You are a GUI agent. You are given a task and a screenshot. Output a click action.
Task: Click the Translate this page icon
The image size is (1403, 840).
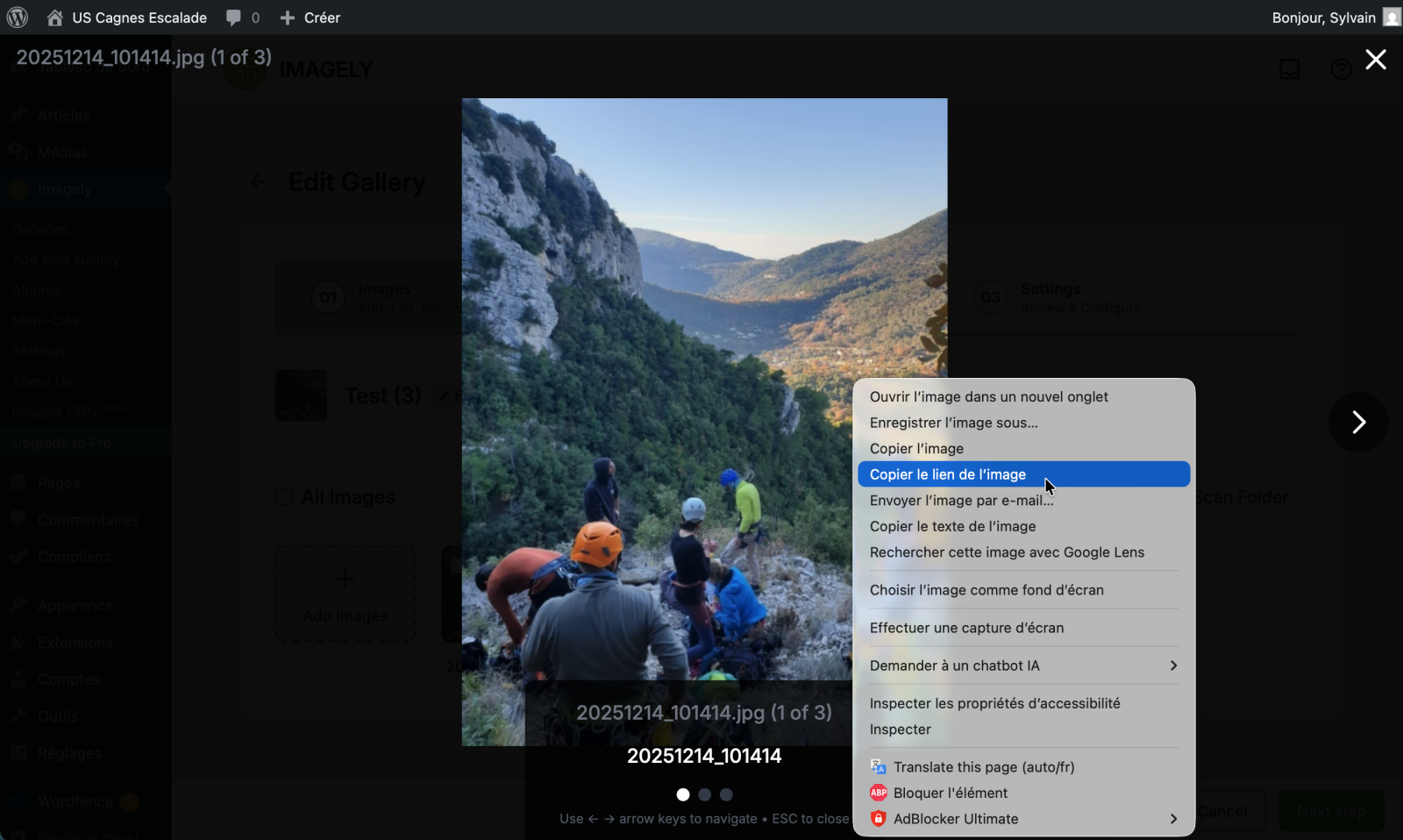pos(878,767)
